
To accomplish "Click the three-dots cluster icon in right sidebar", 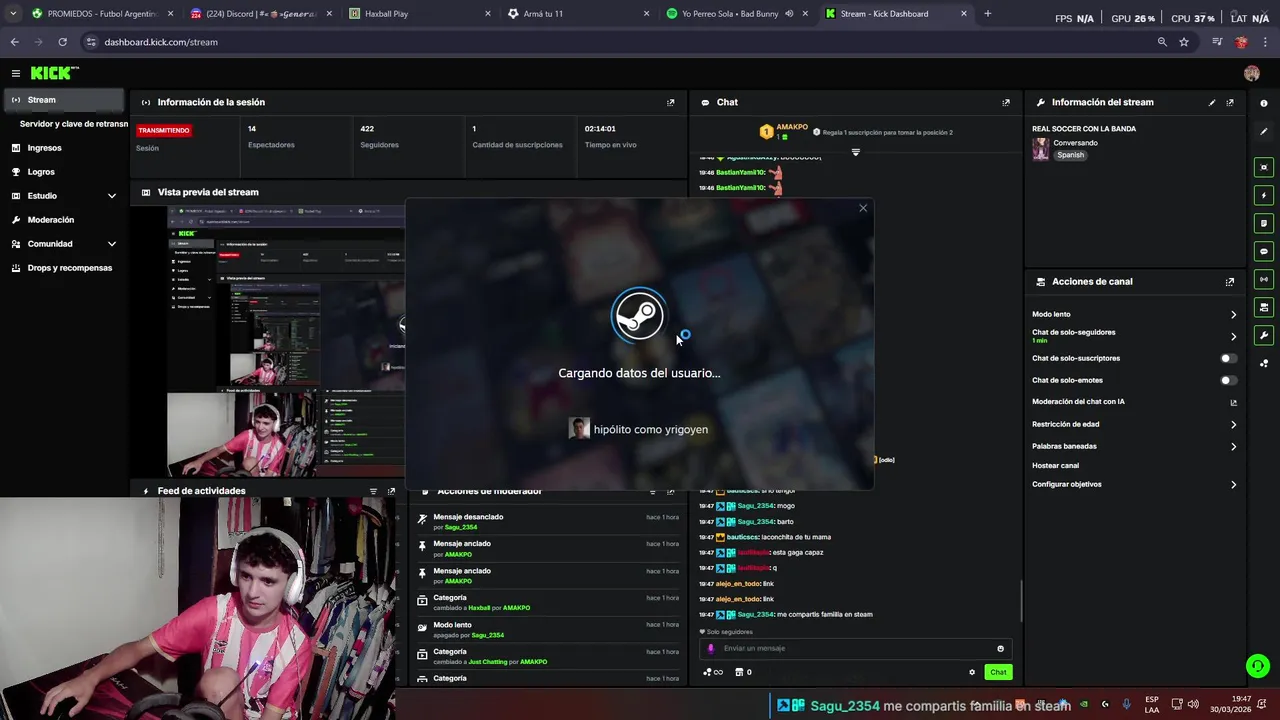I will pyautogui.click(x=1264, y=363).
